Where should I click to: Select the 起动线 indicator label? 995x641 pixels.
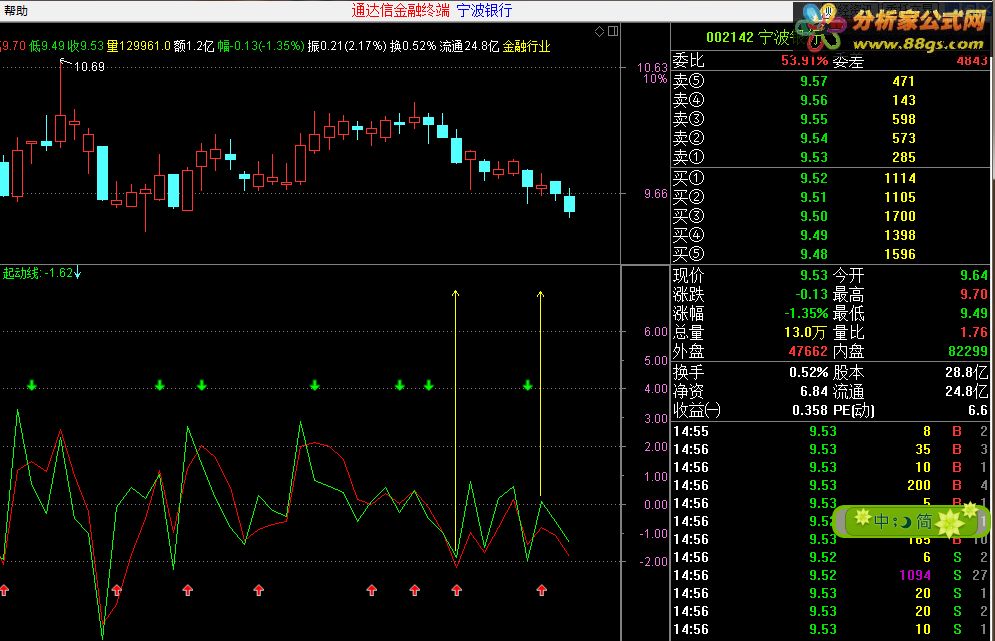point(21,273)
